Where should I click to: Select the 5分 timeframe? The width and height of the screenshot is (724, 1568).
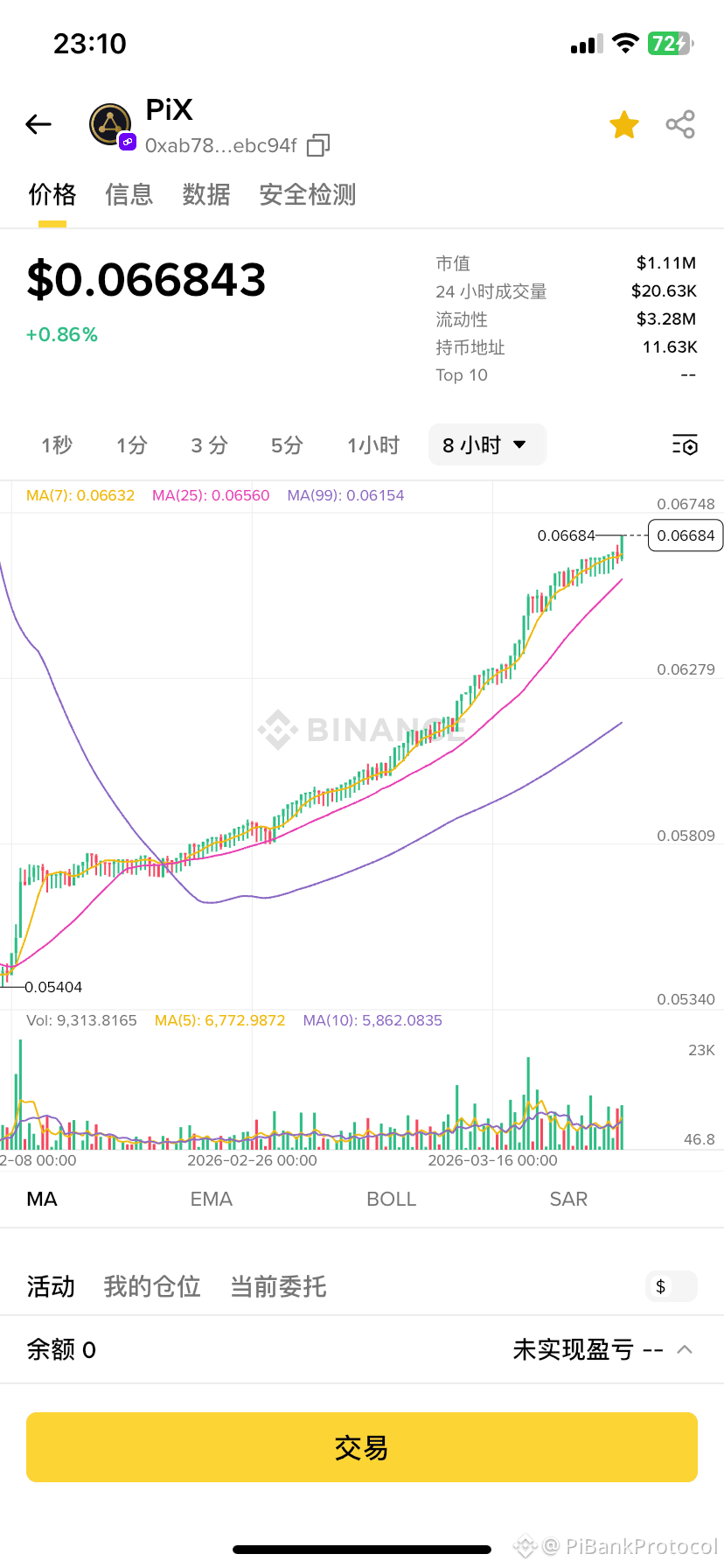pyautogui.click(x=287, y=445)
